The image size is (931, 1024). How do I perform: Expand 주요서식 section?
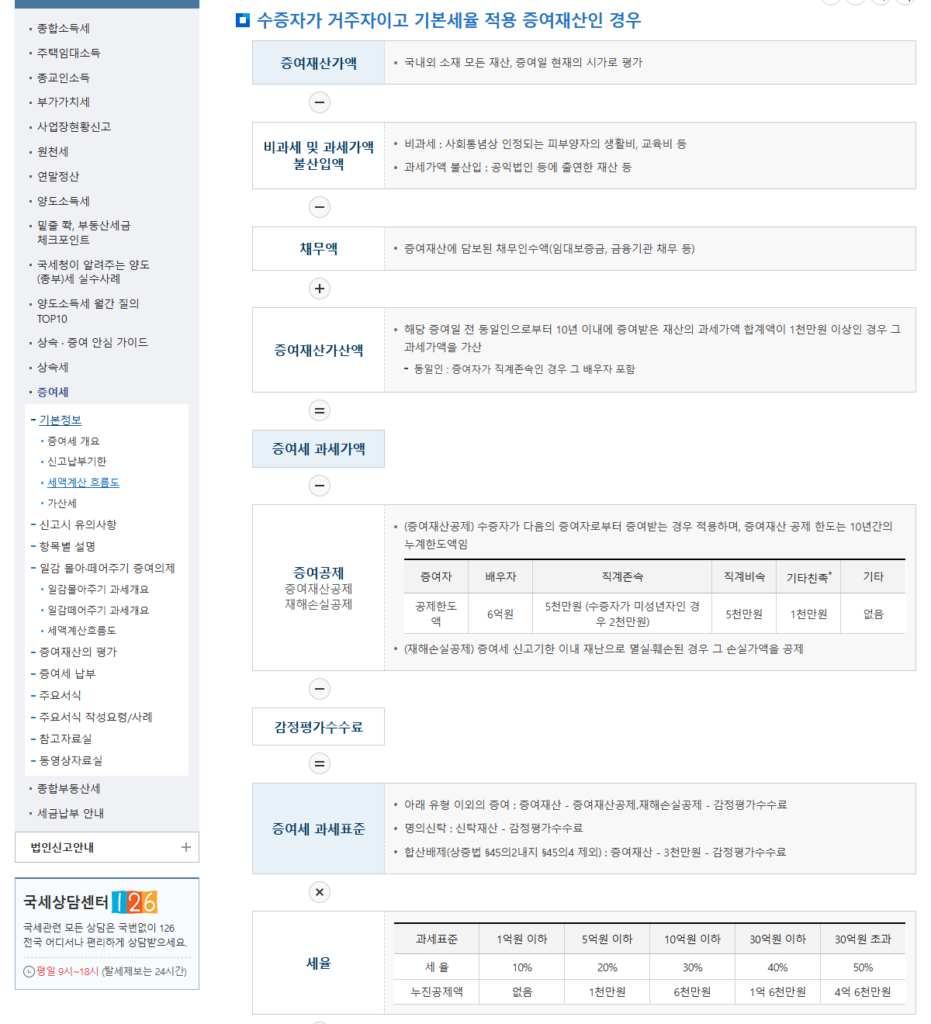pos(60,696)
